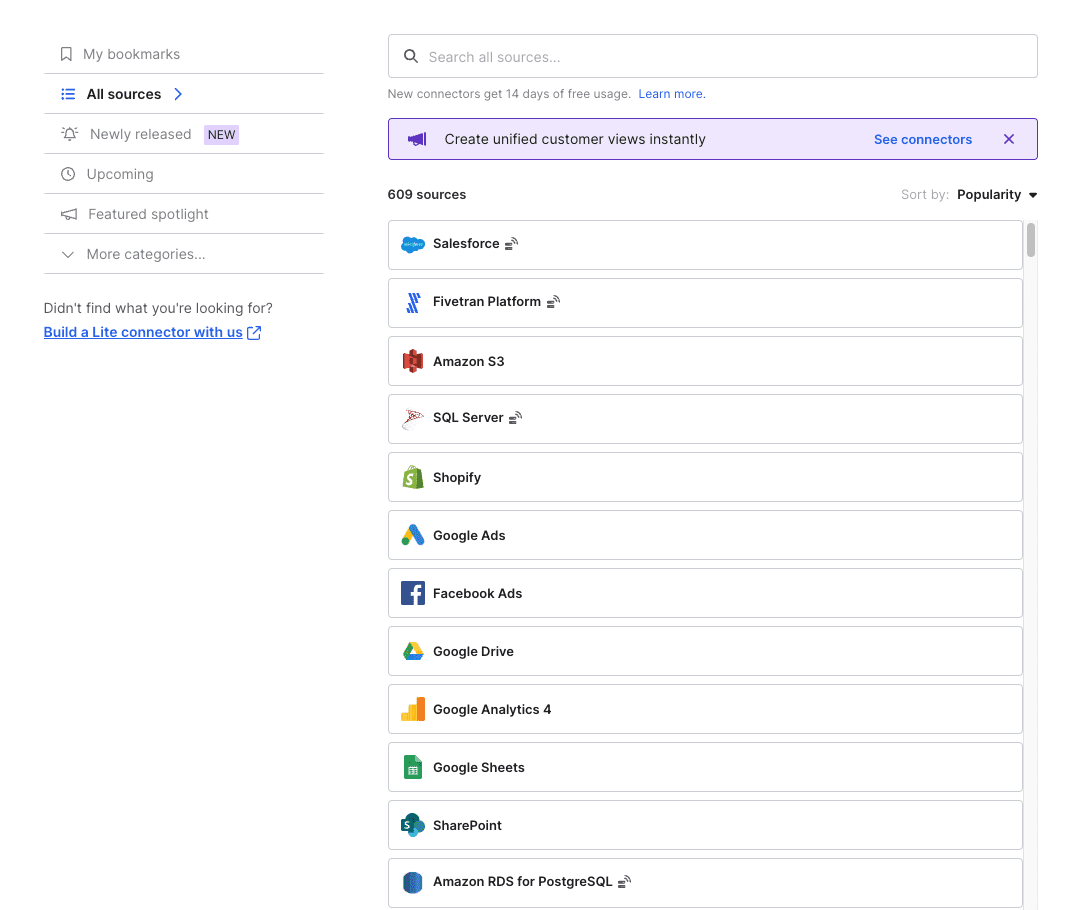Click the alarm bell icon for Newly released
Viewport: 1092px width, 910px height.
pyautogui.click(x=70, y=134)
